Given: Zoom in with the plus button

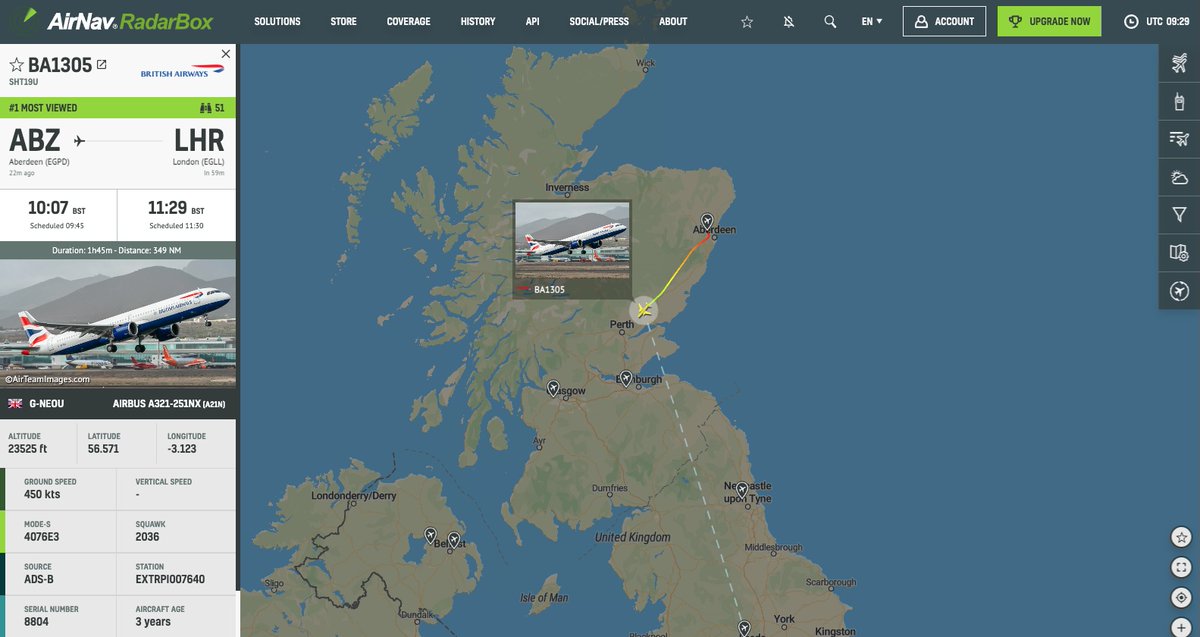Looking at the screenshot, I should (1181, 627).
